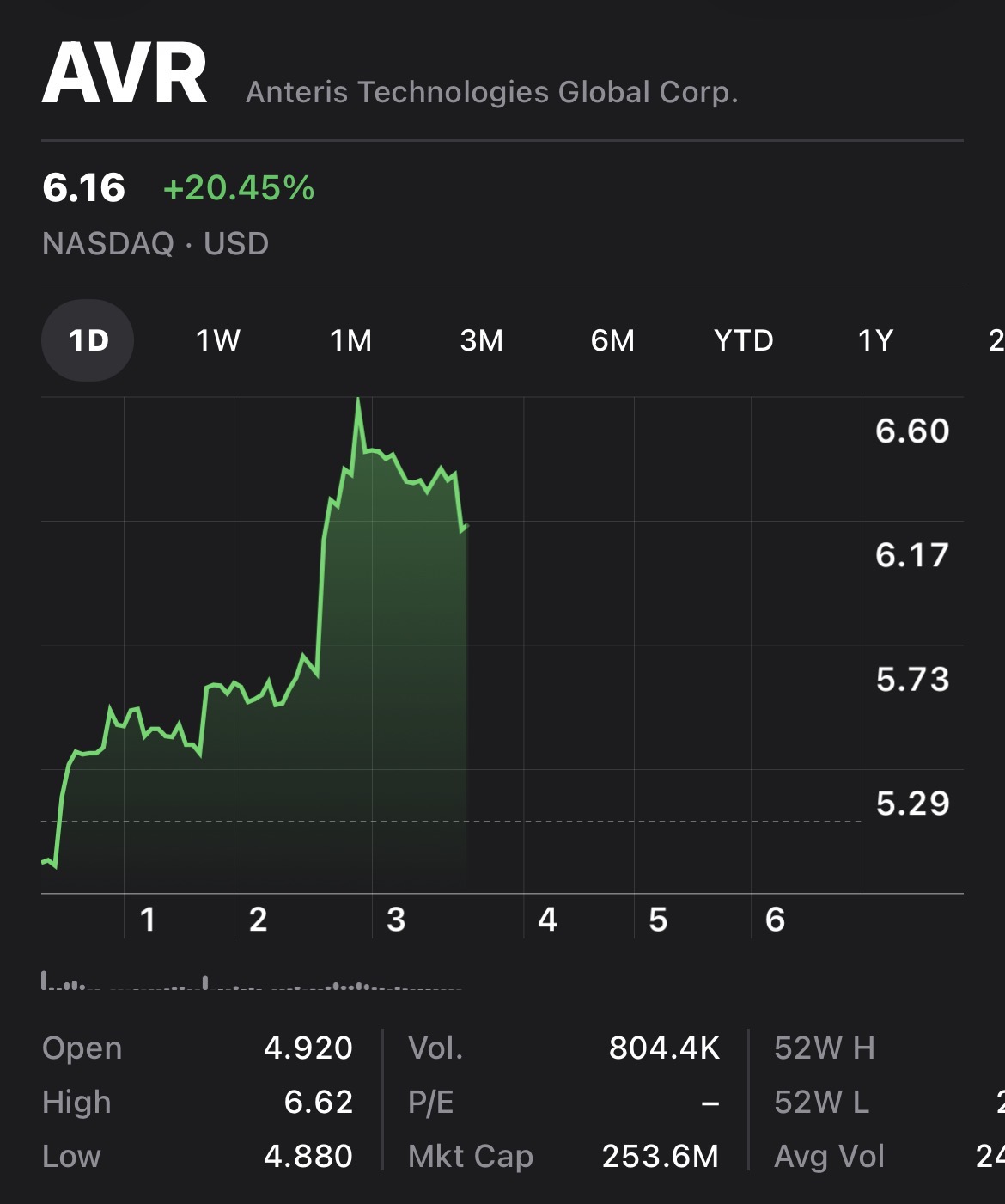Tap the Vol. 804.4K statistic
Image resolution: width=1005 pixels, height=1204 pixels.
tap(663, 1048)
